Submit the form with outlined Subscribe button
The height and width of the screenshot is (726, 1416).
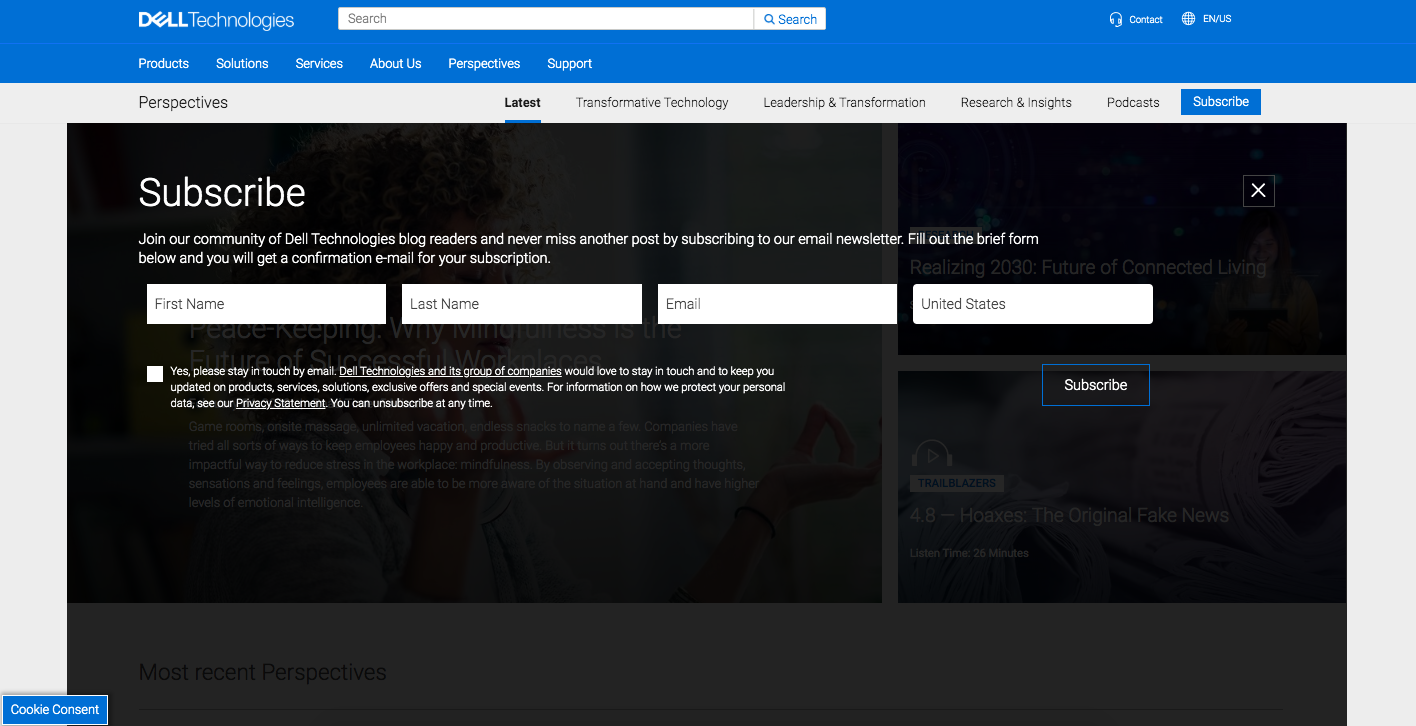point(1095,385)
